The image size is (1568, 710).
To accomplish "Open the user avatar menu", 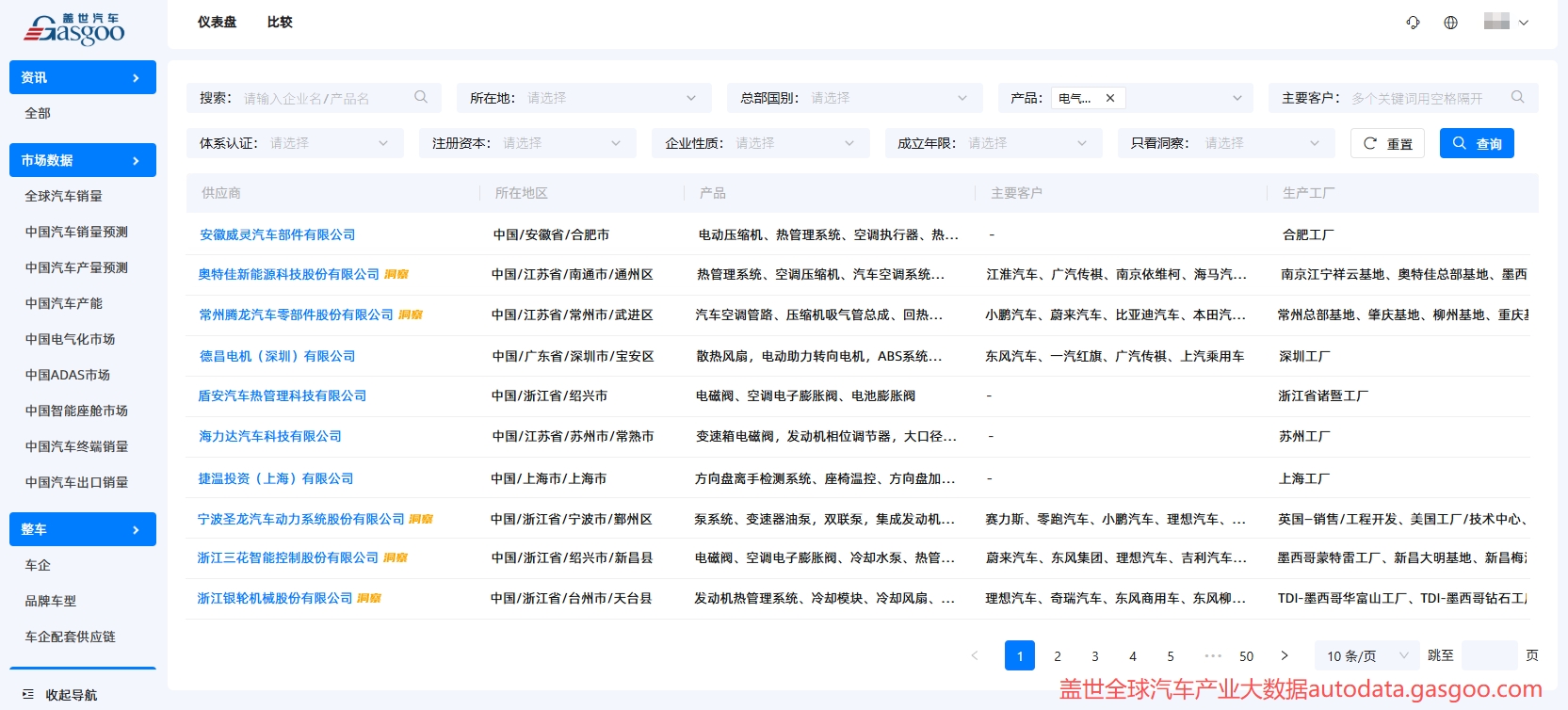I will (x=1506, y=22).
